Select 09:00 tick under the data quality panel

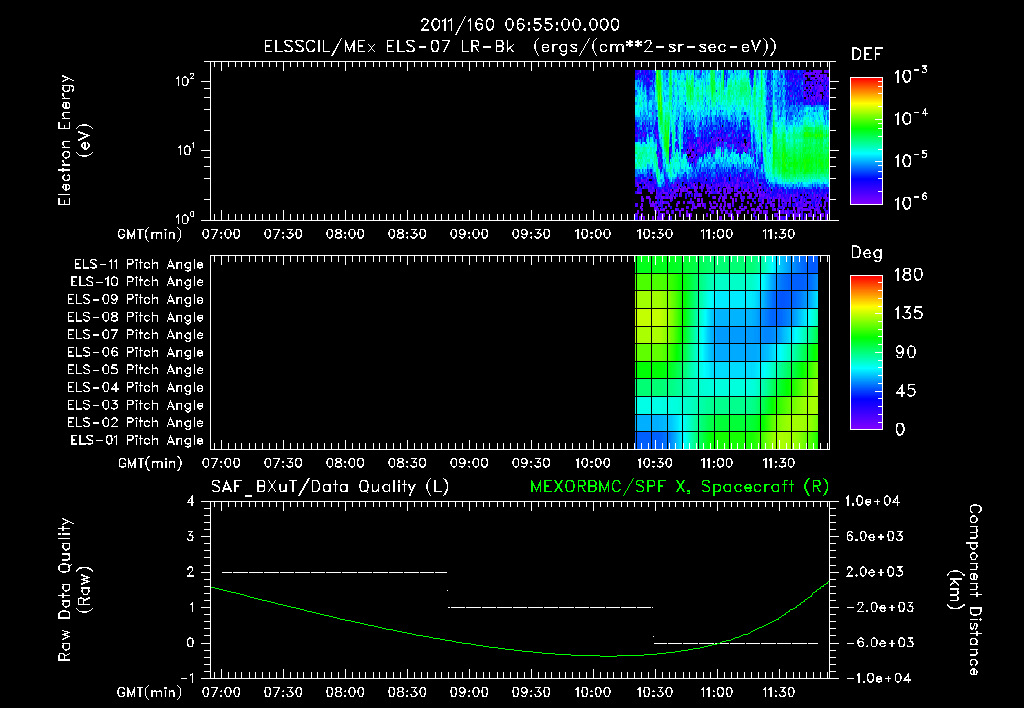pyautogui.click(x=469, y=692)
